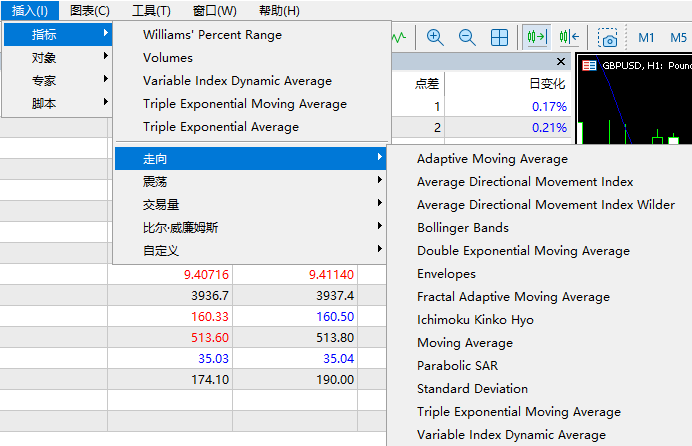This screenshot has height=446, width=692.
Task: Click the 160.33 price cell
Action: [x=210, y=316]
